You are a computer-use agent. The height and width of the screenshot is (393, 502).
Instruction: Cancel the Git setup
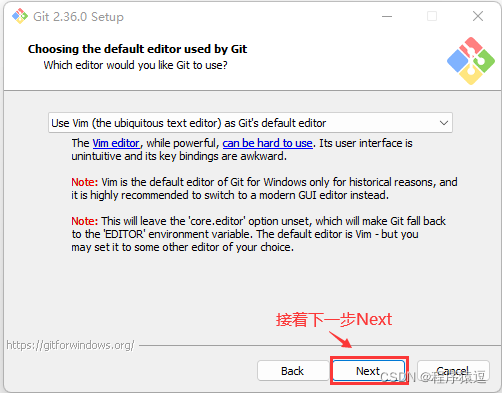[453, 371]
